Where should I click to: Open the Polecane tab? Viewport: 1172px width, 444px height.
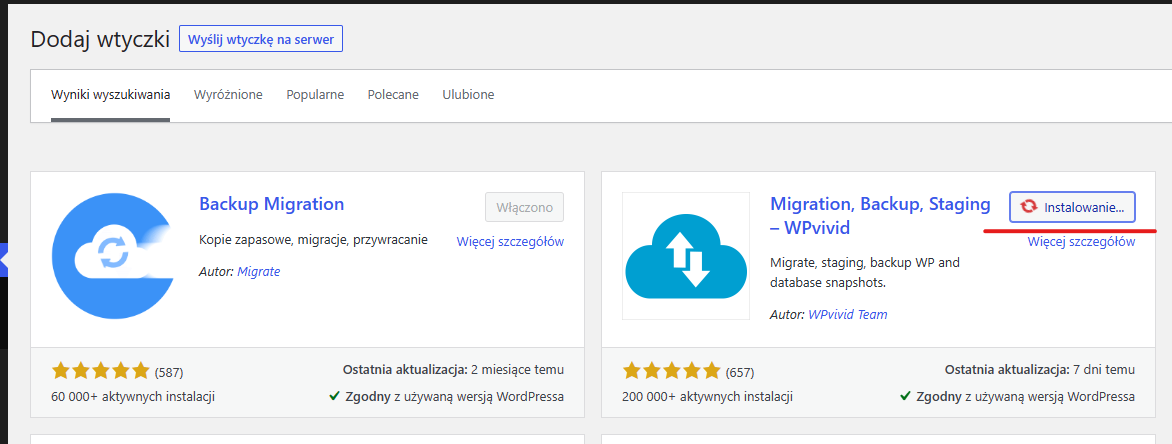(393, 95)
